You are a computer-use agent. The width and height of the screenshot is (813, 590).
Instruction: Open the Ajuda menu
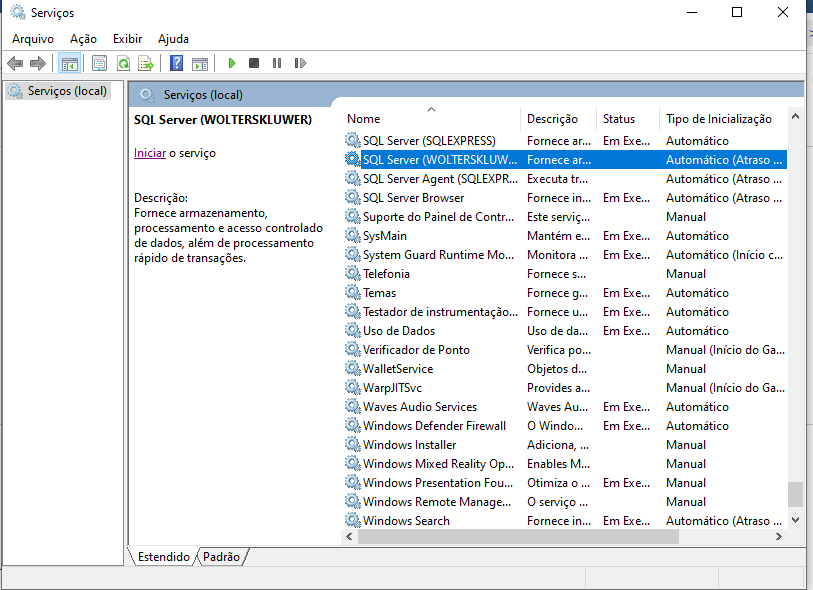click(173, 39)
